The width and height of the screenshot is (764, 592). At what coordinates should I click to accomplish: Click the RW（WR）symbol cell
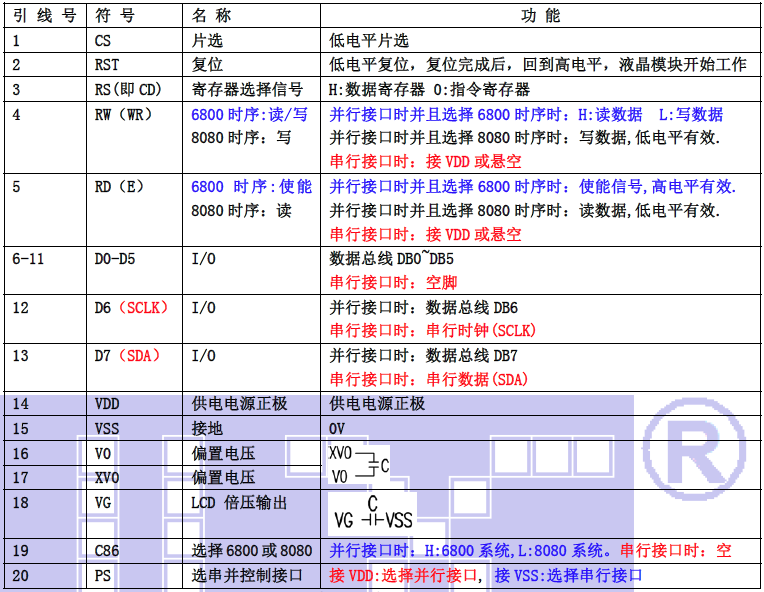(124, 114)
